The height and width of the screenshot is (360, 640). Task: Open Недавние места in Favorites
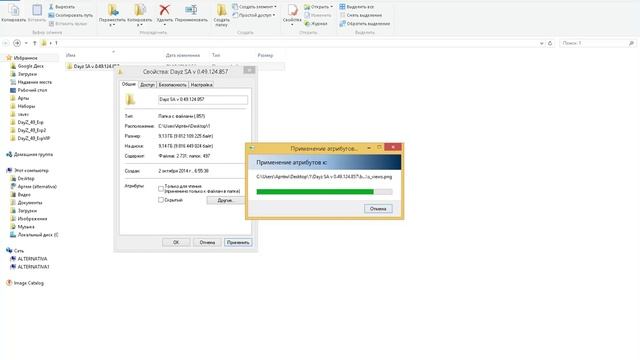click(x=31, y=82)
